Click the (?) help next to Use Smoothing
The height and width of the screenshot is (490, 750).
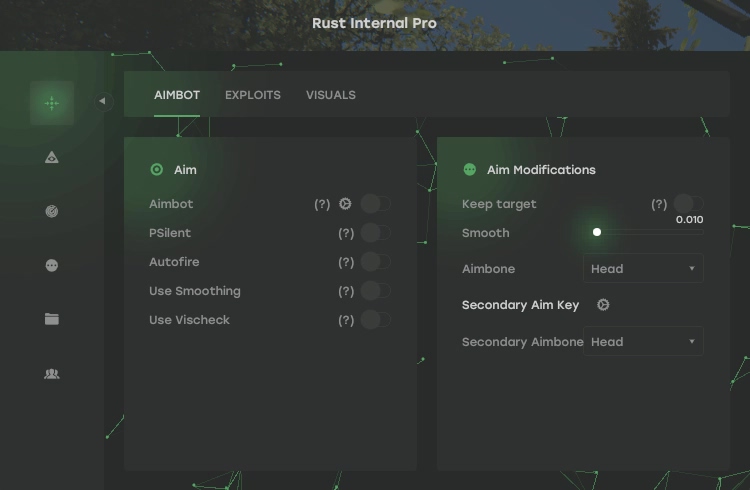[346, 291]
